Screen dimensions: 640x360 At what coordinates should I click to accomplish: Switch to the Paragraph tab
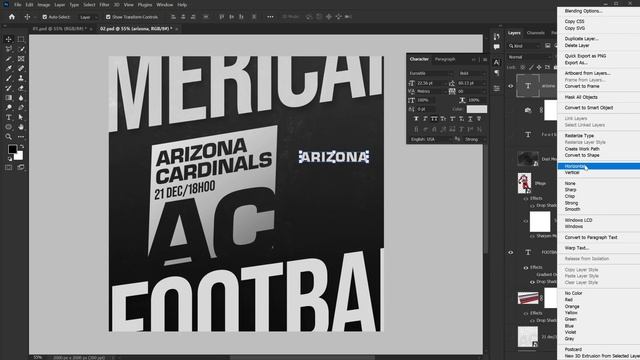445,60
